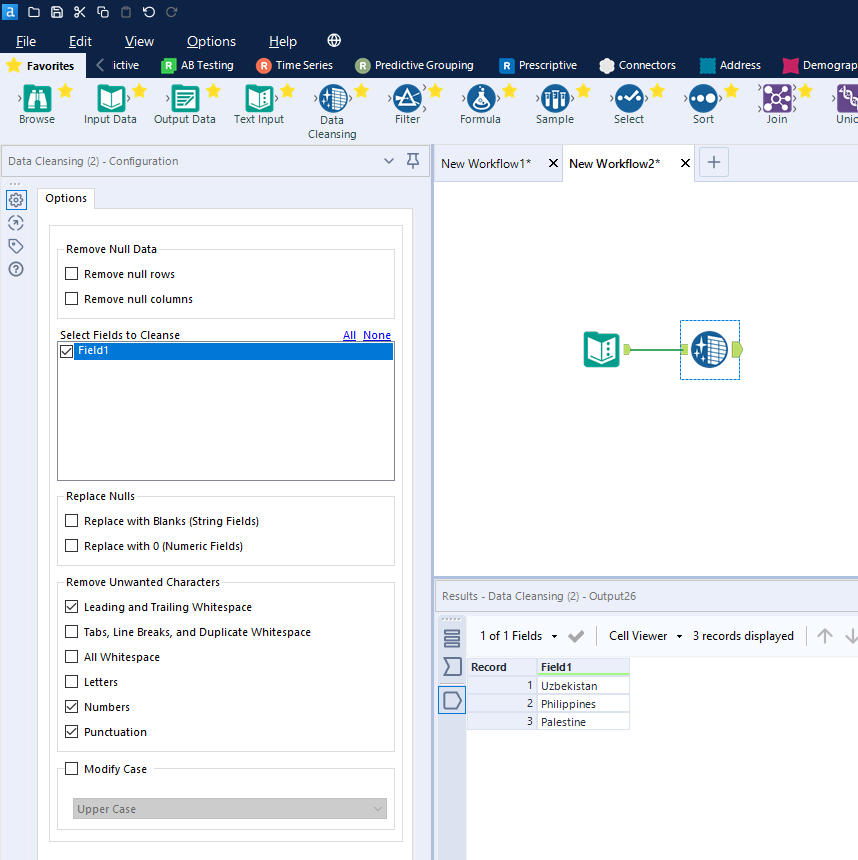Switch to New Workflow1 tab

(486, 163)
